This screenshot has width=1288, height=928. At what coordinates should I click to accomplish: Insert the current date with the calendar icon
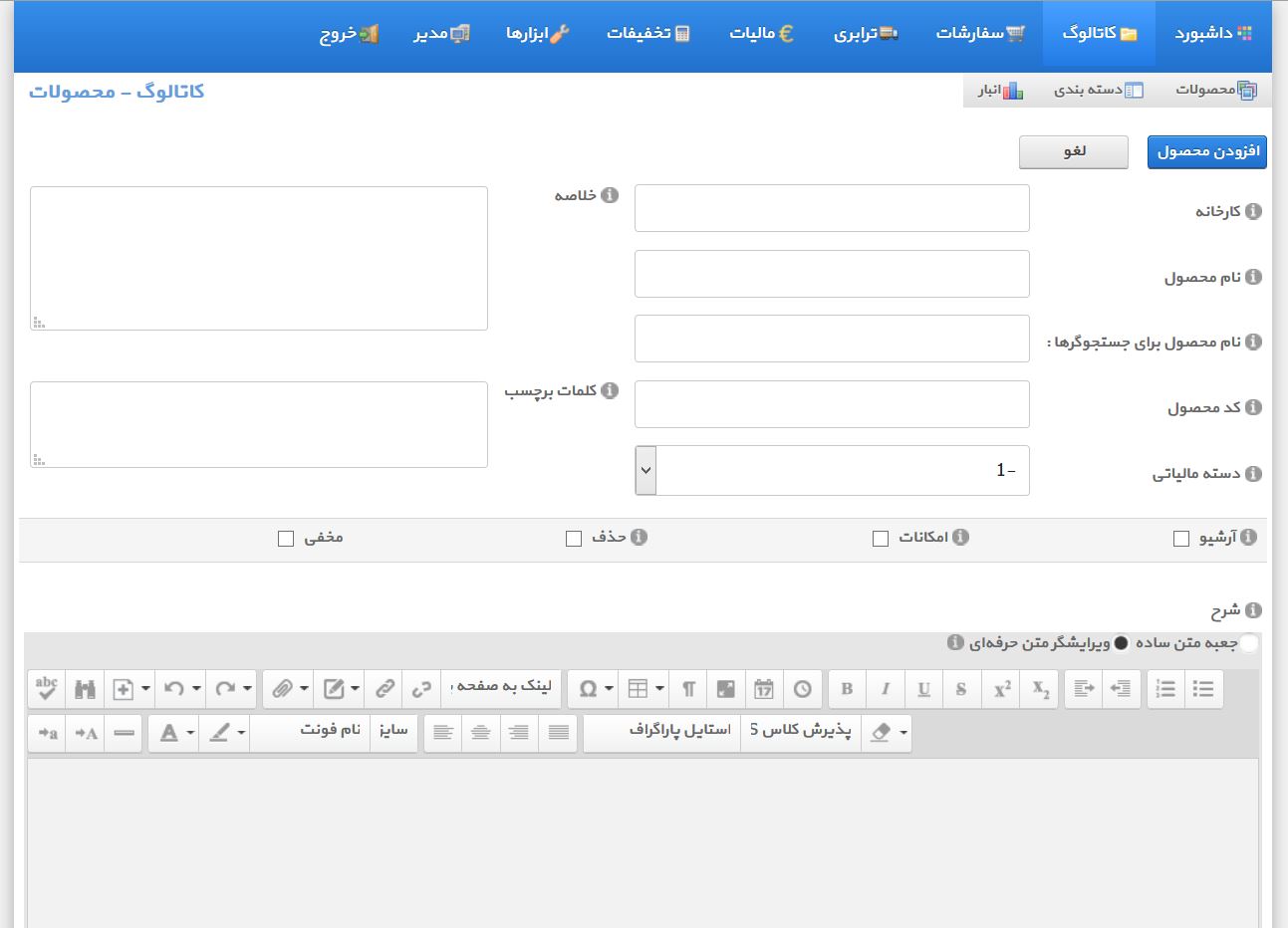pyautogui.click(x=764, y=689)
